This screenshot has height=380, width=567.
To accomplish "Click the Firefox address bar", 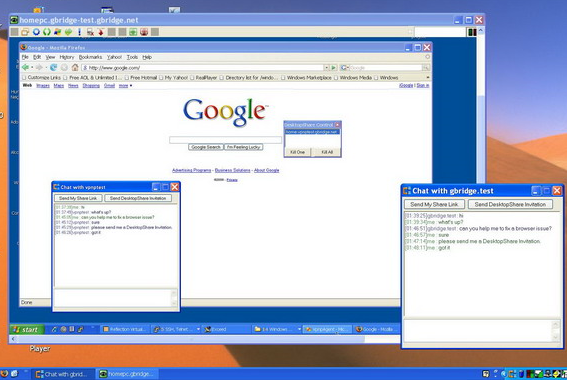I will 202,68.
